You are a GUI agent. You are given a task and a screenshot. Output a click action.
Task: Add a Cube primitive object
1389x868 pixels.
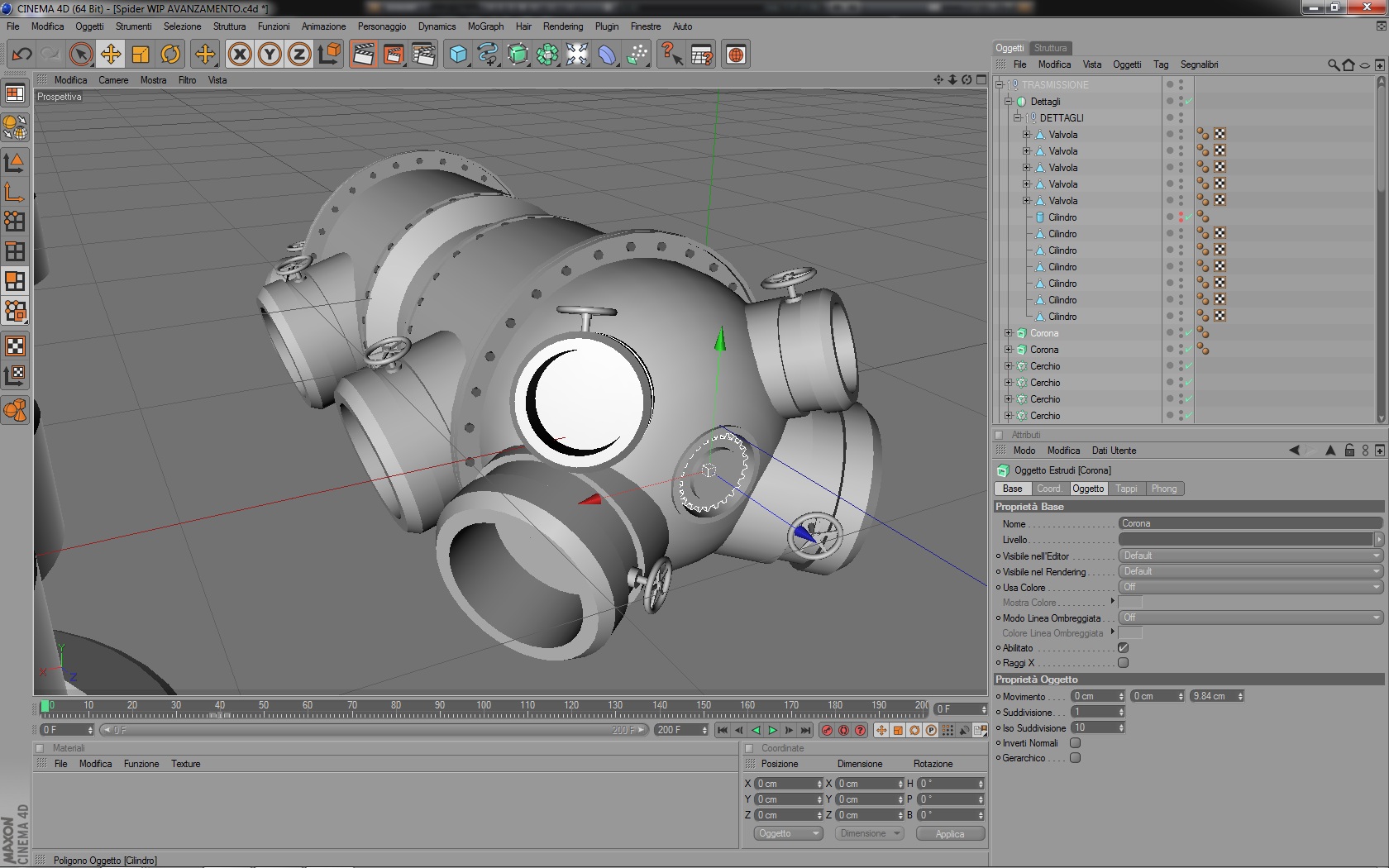click(458, 55)
